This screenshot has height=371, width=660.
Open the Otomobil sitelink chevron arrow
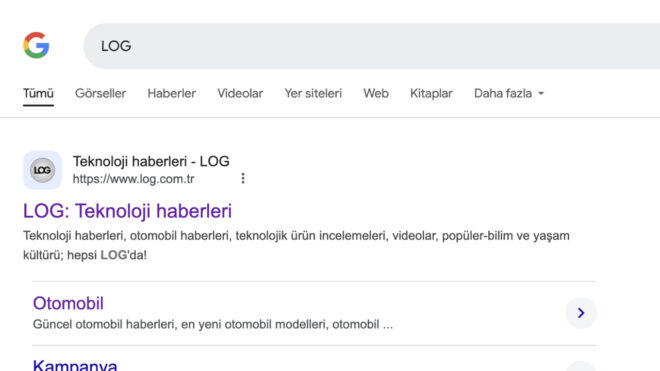(581, 313)
